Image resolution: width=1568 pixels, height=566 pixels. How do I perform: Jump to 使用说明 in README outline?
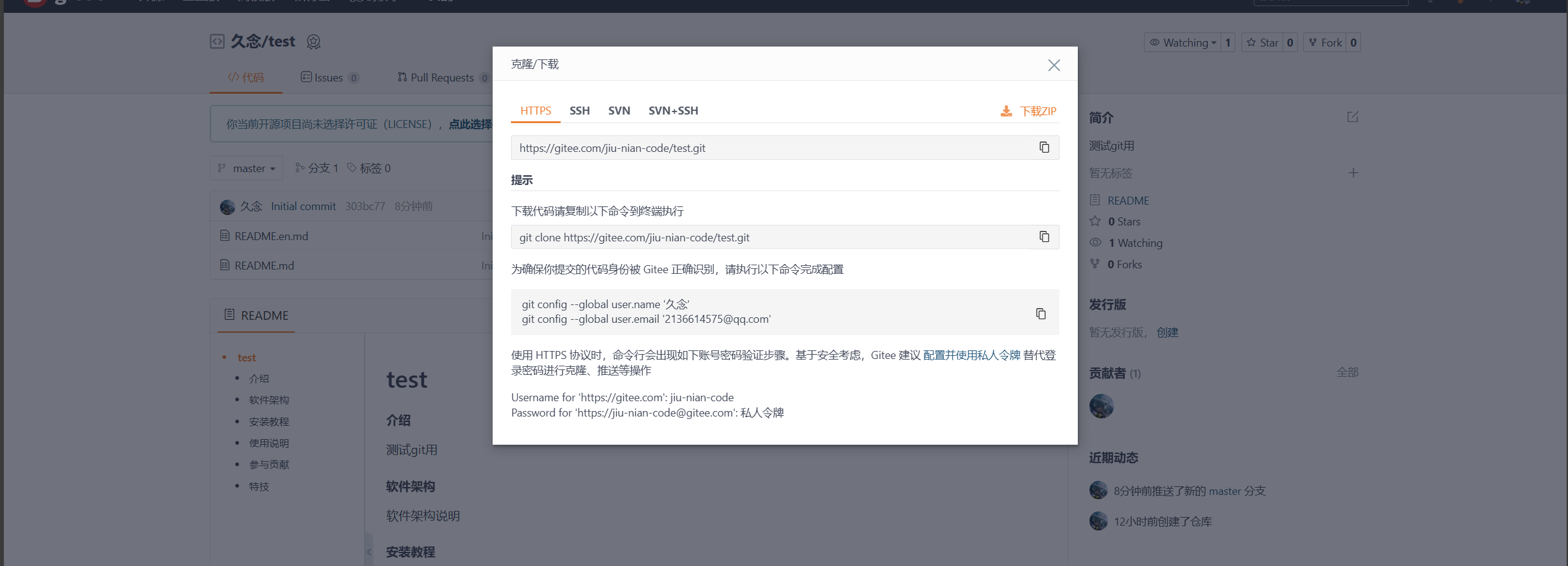tap(268, 443)
